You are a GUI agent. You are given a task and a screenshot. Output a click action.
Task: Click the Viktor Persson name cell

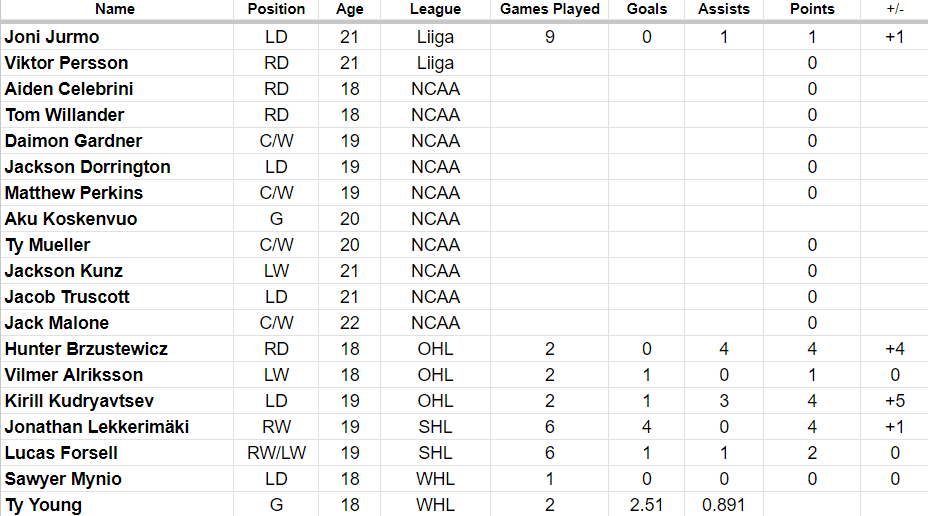[66, 63]
